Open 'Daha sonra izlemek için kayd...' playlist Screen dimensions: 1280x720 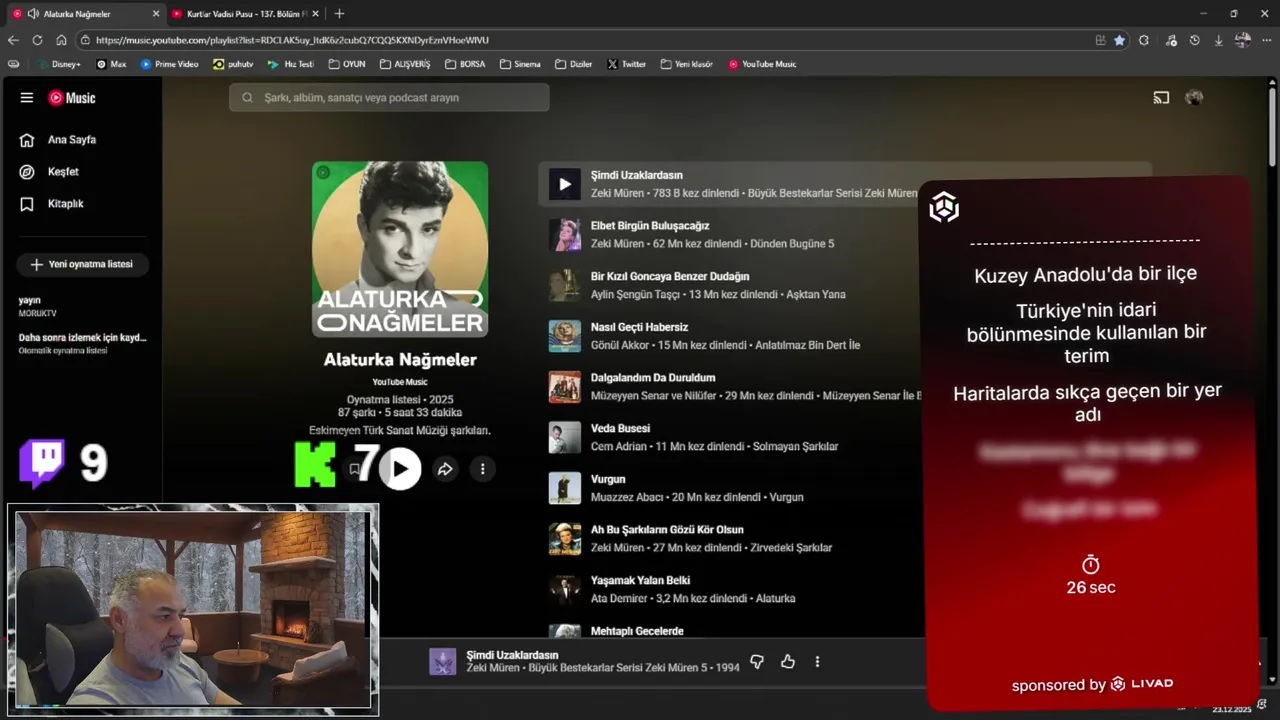(x=82, y=343)
